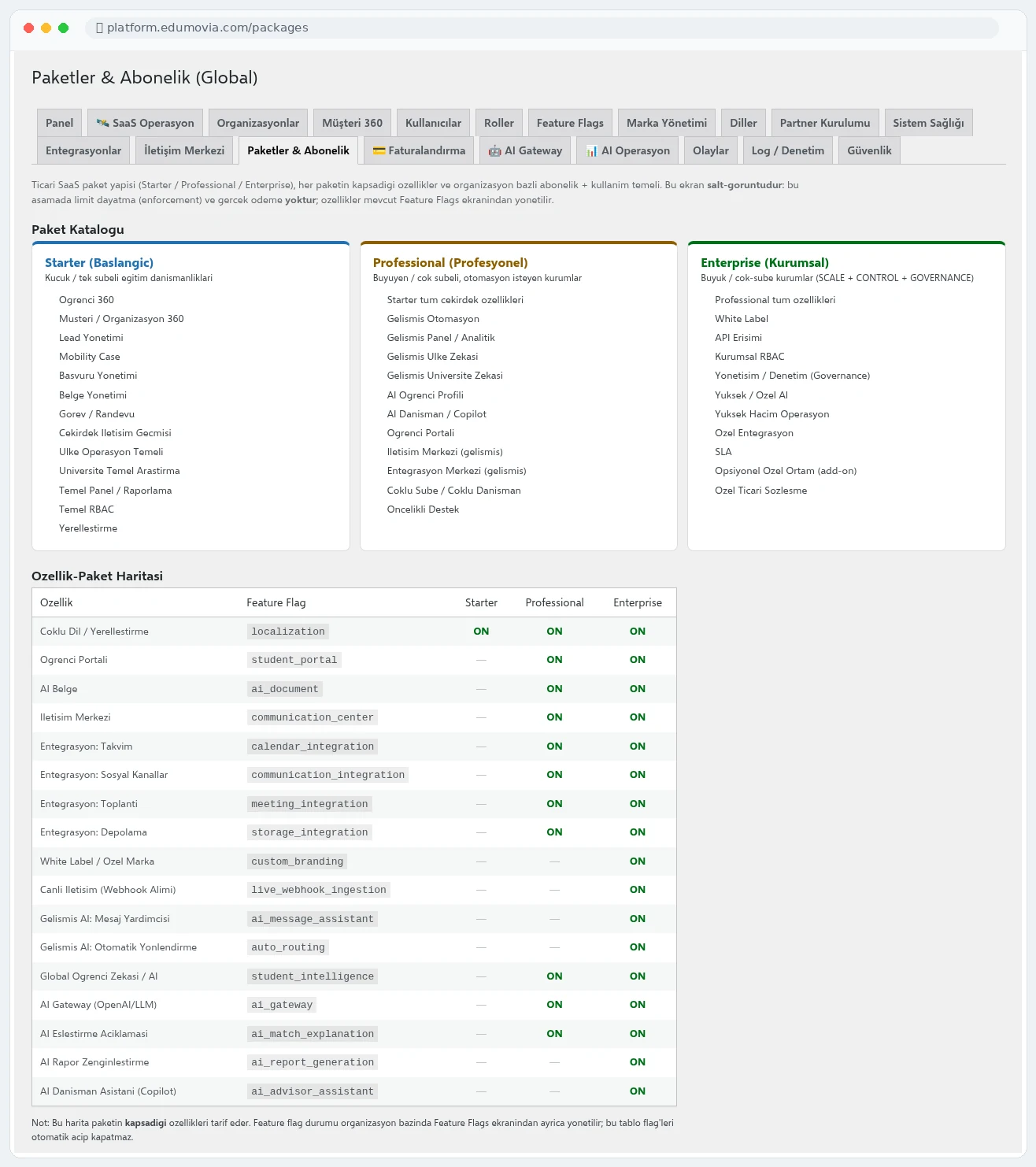This screenshot has width=1036, height=1167.
Task: Click Professional ON in the AI Belge row
Action: 554,689
